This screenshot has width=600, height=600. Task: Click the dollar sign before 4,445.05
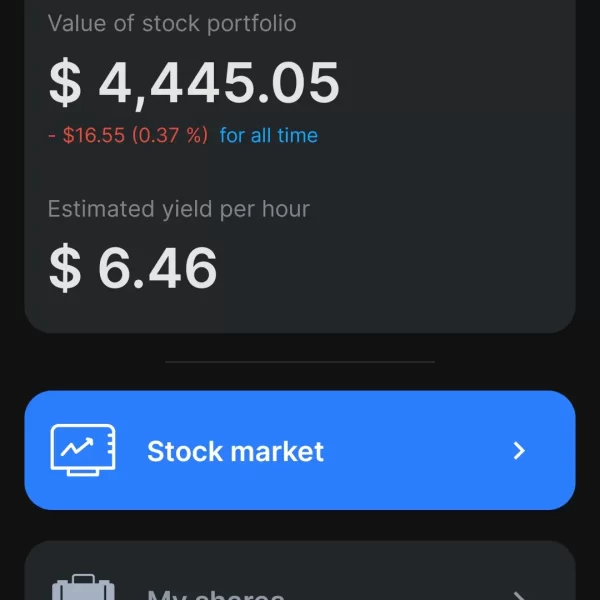click(65, 84)
